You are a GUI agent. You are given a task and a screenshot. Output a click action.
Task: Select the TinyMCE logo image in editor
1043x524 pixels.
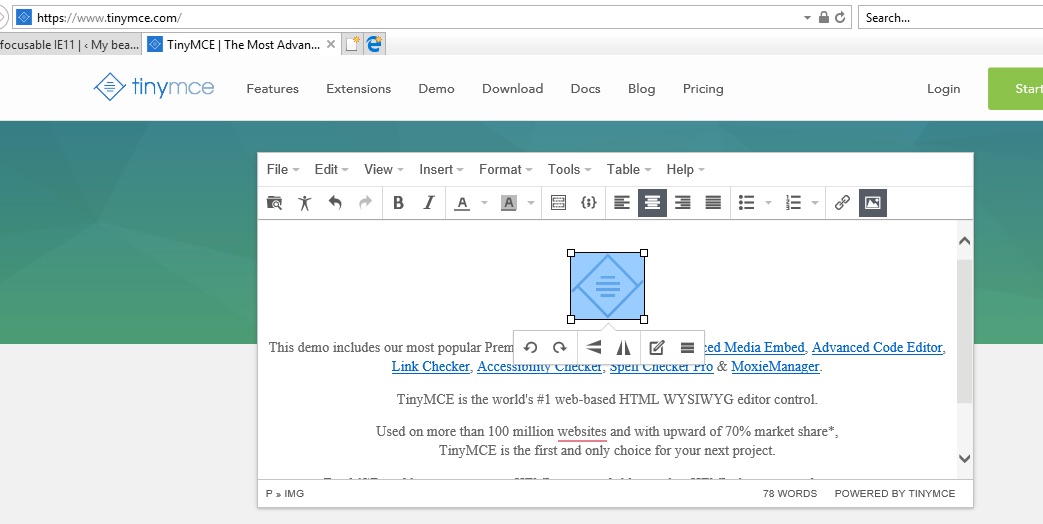tap(607, 286)
